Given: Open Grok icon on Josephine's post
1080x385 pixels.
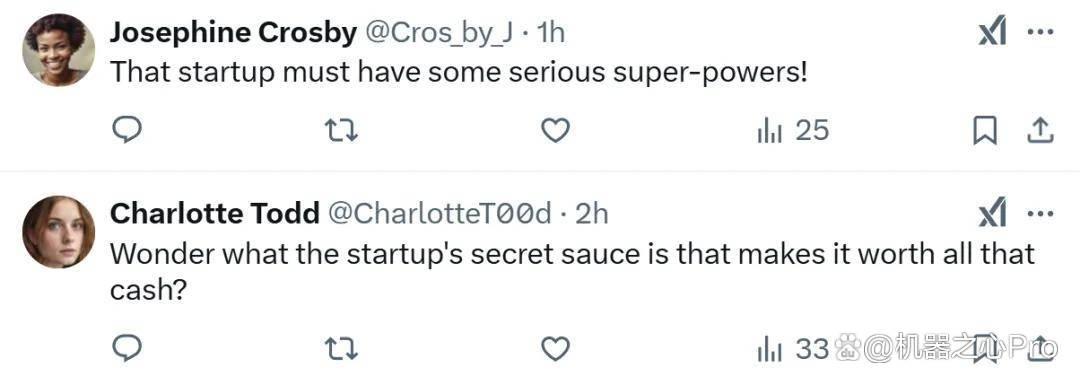Looking at the screenshot, I should click(x=993, y=32).
